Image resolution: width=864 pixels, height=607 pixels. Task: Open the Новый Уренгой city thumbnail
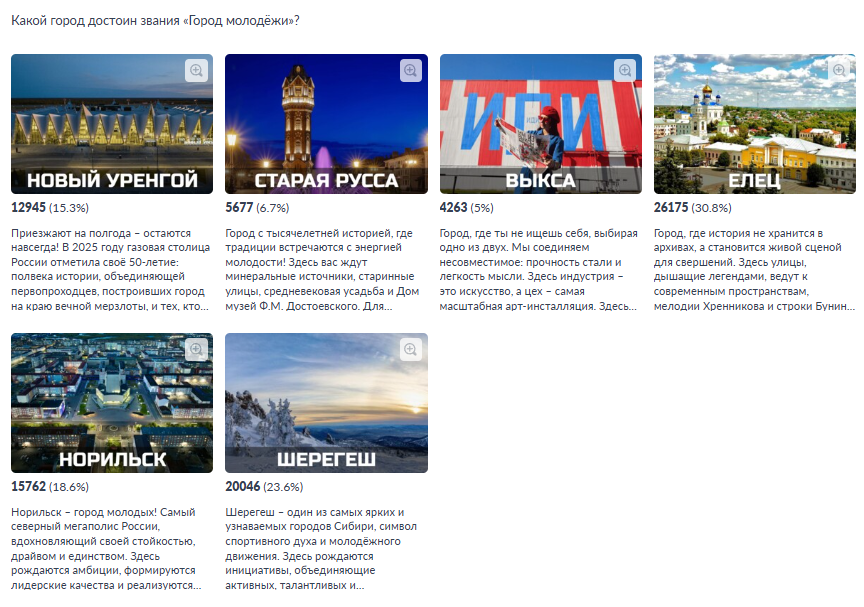[112, 124]
